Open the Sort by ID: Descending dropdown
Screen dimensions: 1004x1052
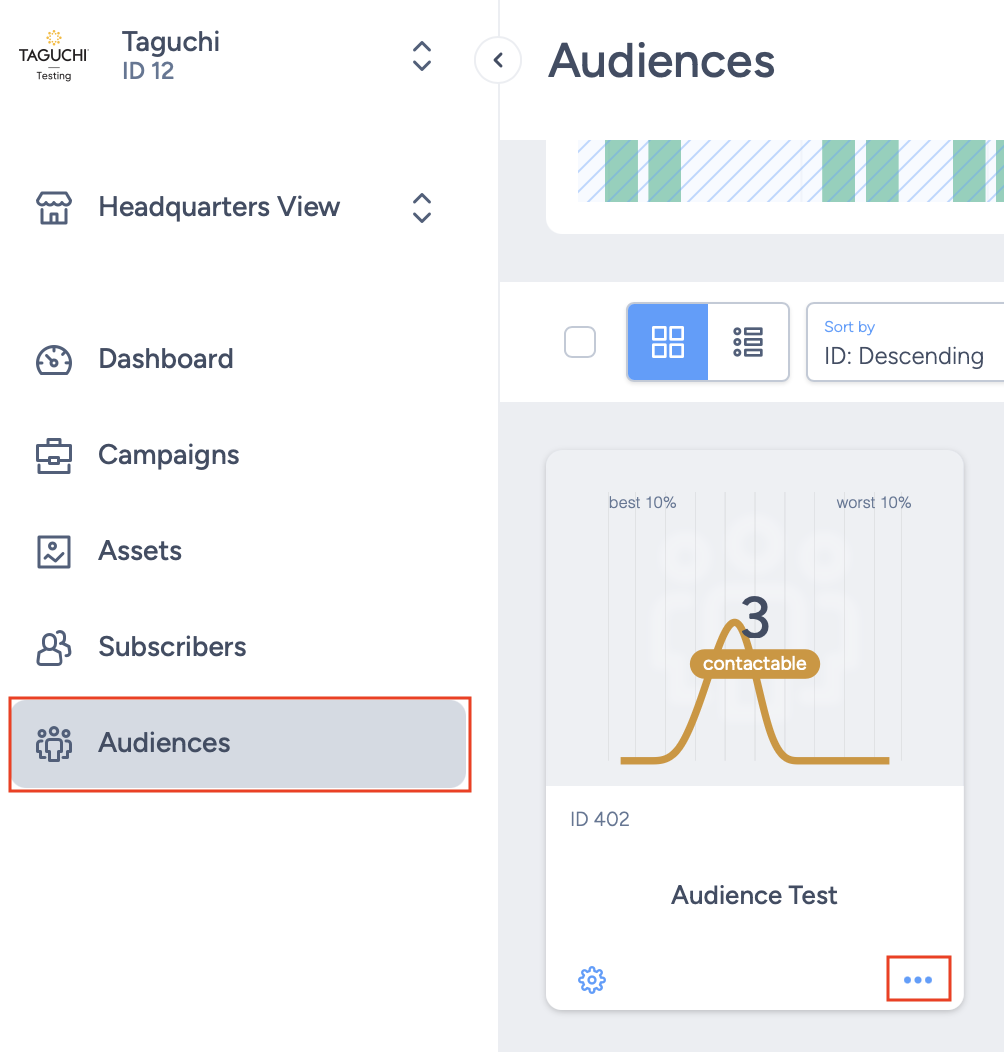pyautogui.click(x=920, y=342)
